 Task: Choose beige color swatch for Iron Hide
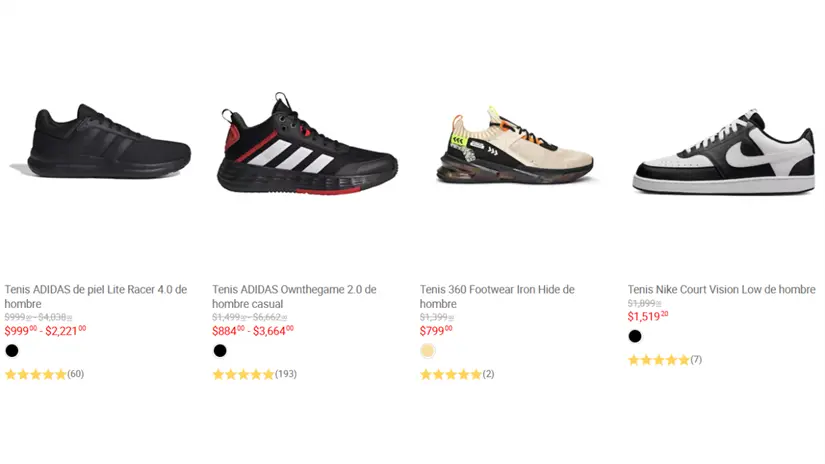[x=428, y=351]
